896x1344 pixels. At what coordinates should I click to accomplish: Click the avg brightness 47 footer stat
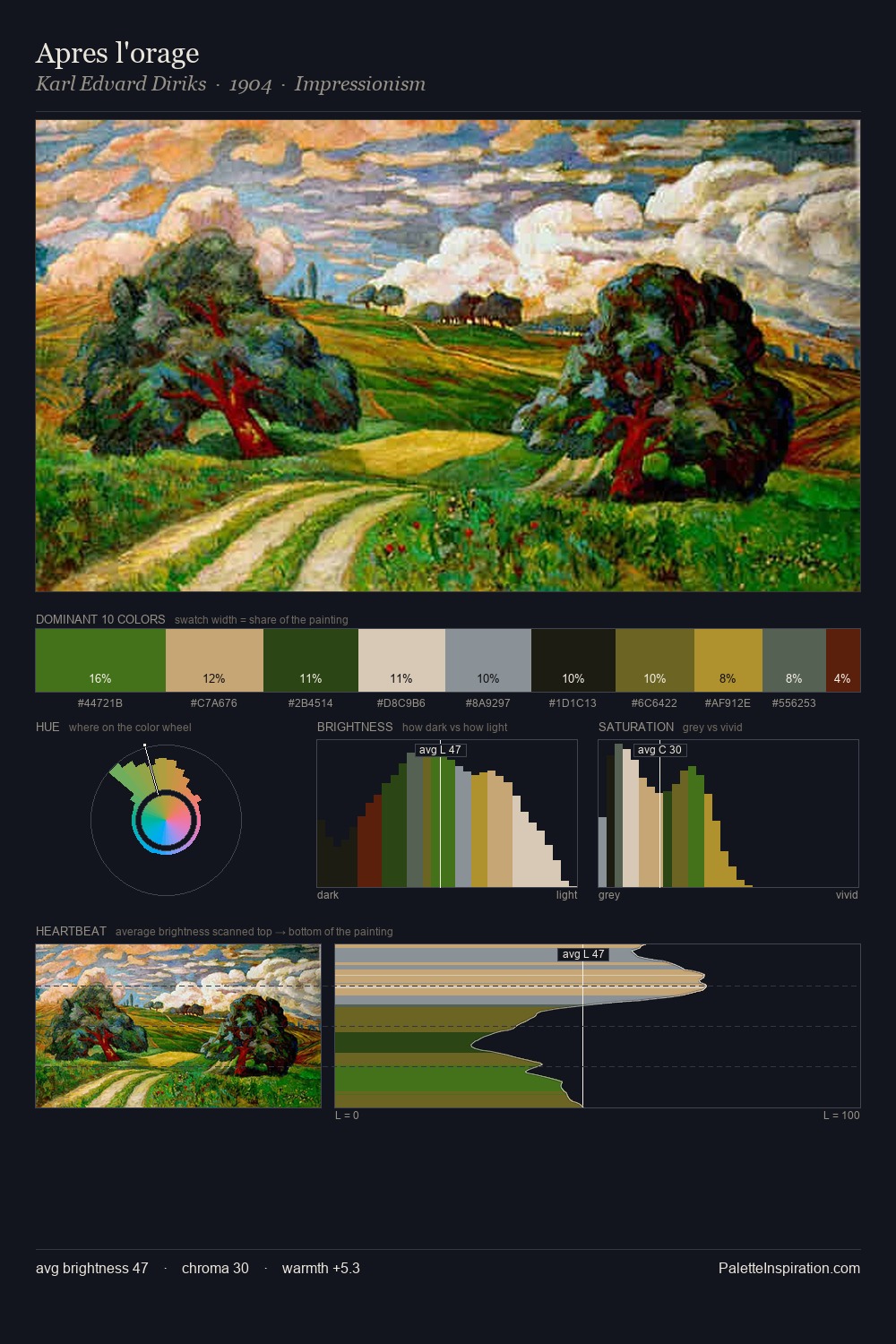point(92,1268)
